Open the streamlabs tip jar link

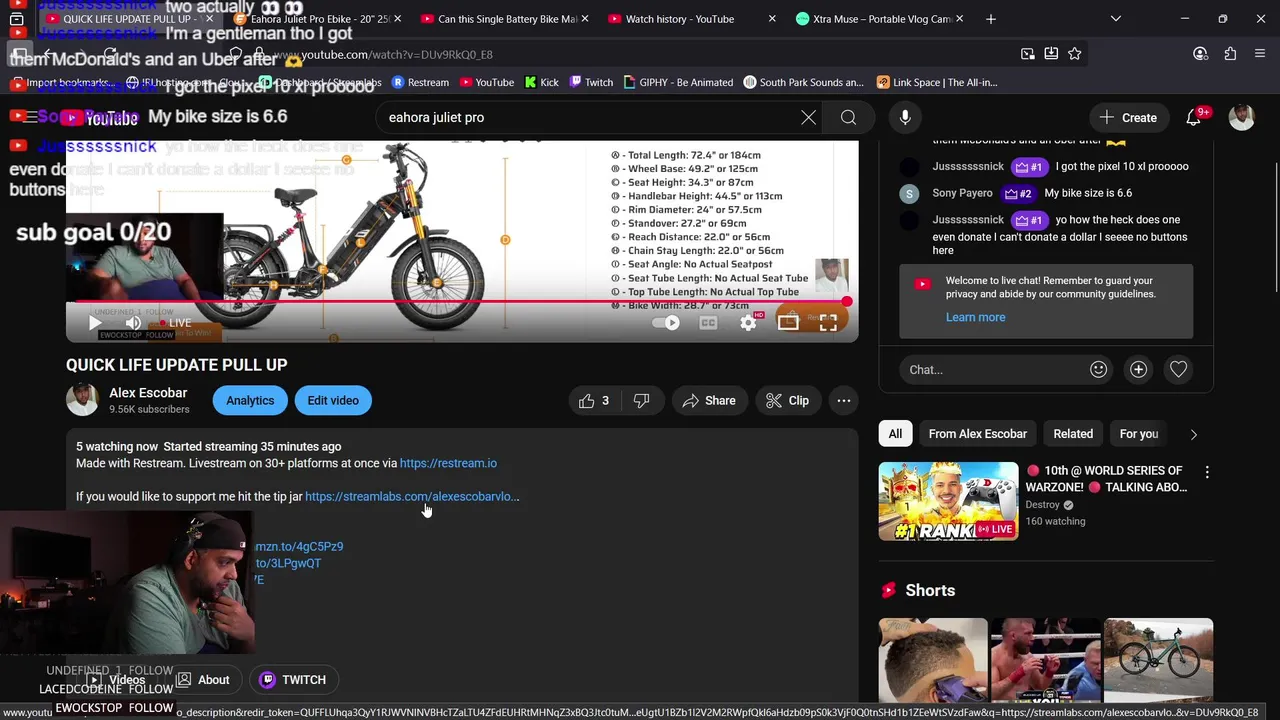[x=412, y=496]
